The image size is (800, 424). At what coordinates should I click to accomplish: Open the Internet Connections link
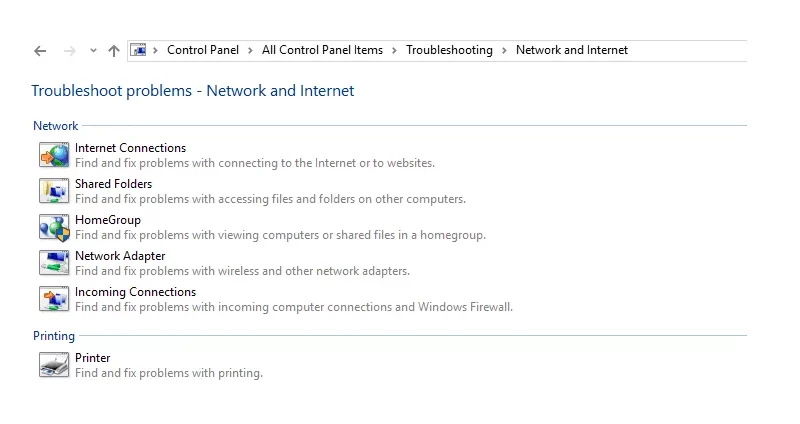tap(130, 148)
